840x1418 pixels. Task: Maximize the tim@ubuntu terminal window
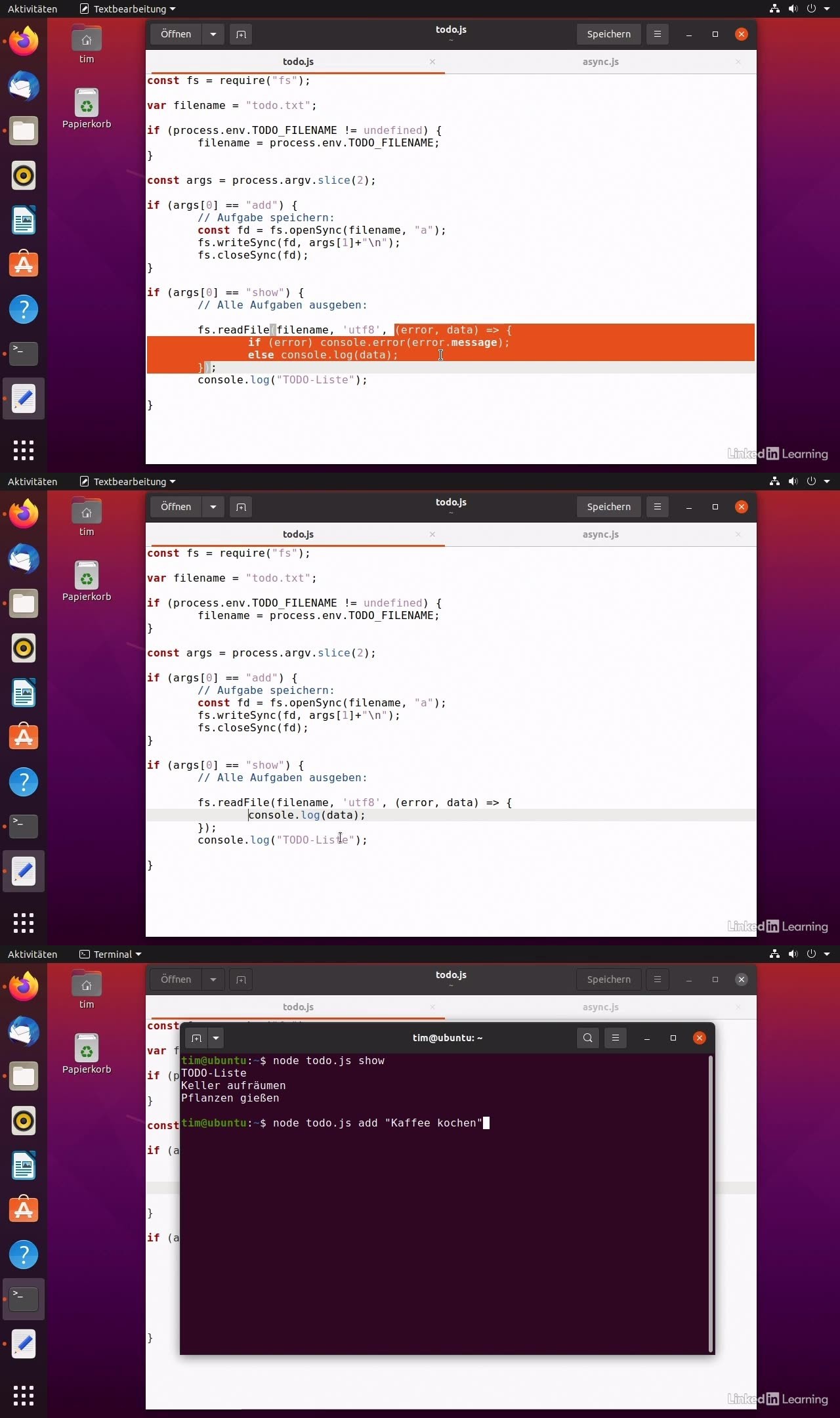coord(673,1038)
